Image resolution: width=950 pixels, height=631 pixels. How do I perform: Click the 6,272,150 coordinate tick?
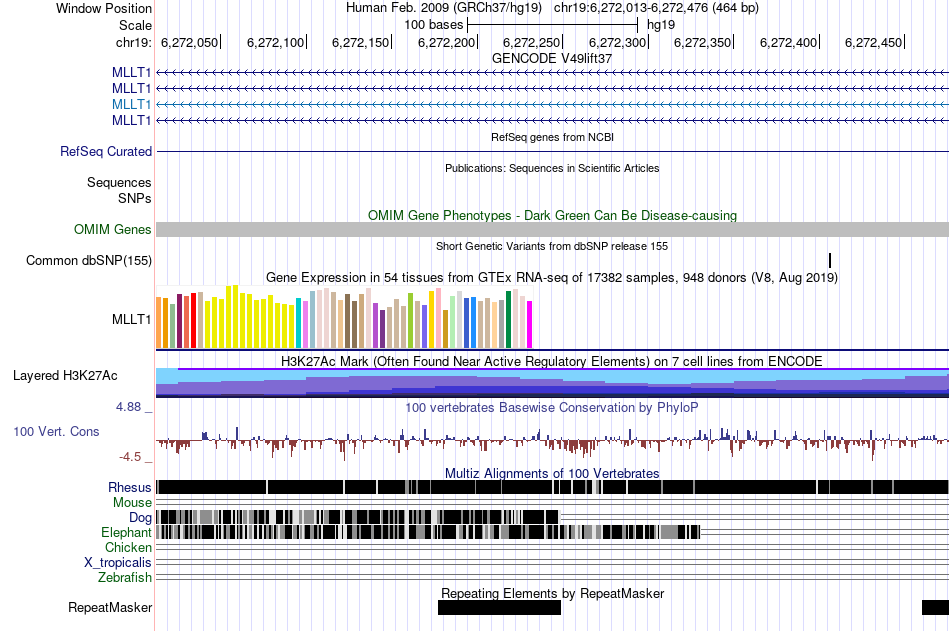361,42
